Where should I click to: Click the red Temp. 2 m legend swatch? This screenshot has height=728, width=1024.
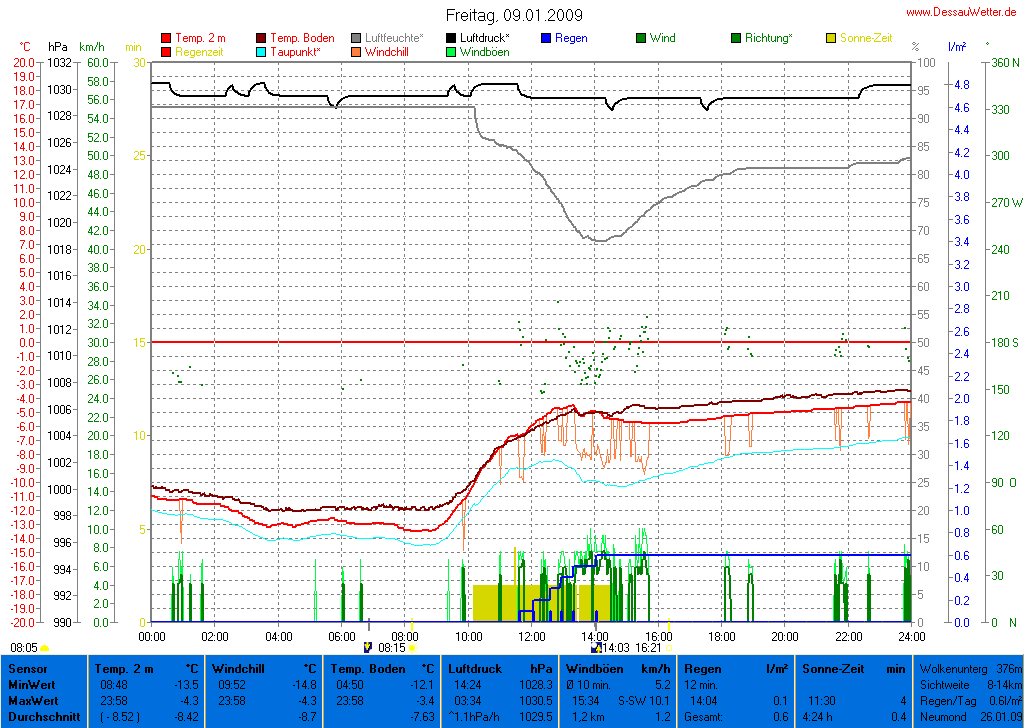click(166, 38)
